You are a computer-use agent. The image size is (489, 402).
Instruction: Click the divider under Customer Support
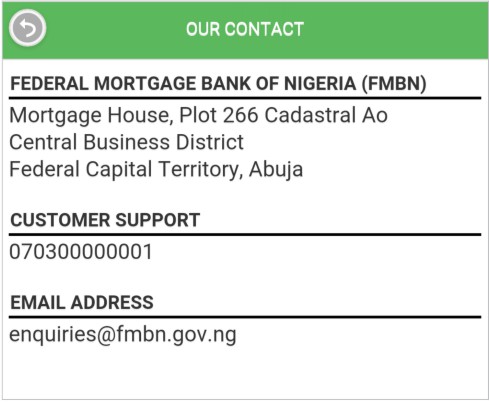[x=245, y=235]
